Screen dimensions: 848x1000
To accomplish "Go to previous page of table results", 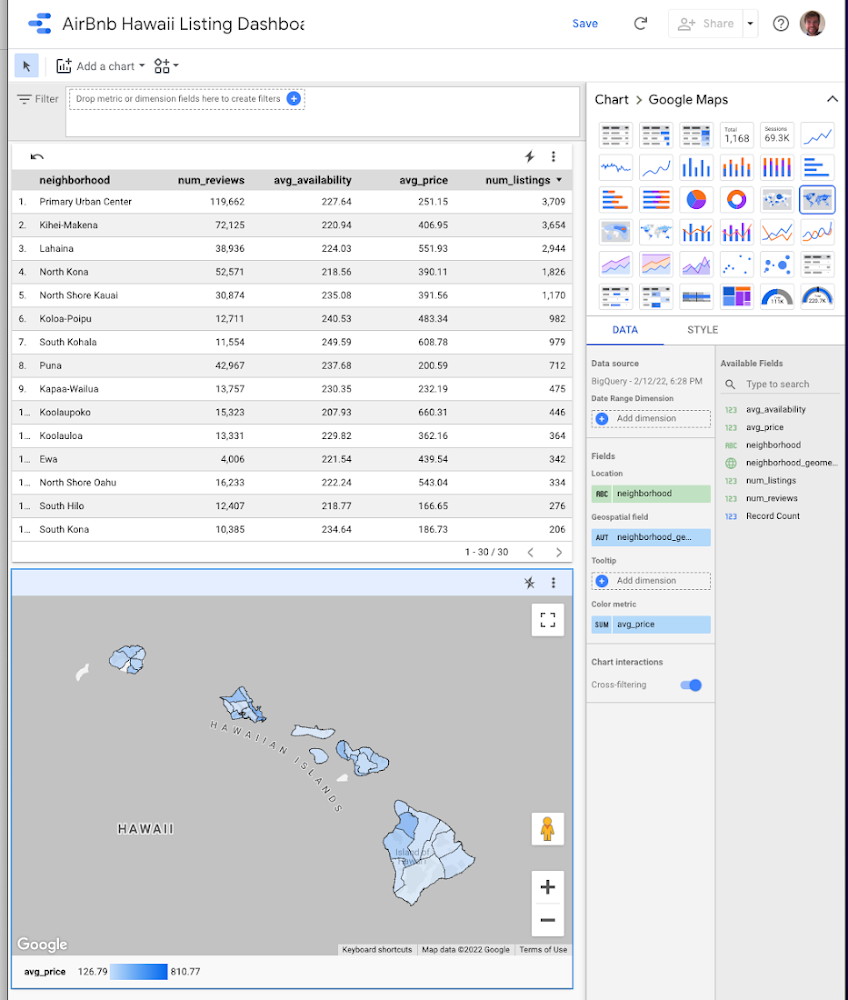I will click(530, 552).
